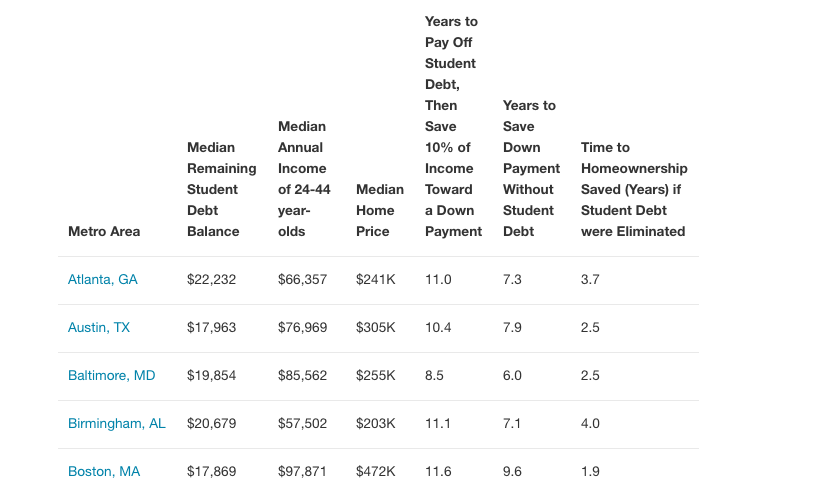The height and width of the screenshot is (493, 823).
Task: Follow the Birmingham, AL link
Action: pos(116,424)
